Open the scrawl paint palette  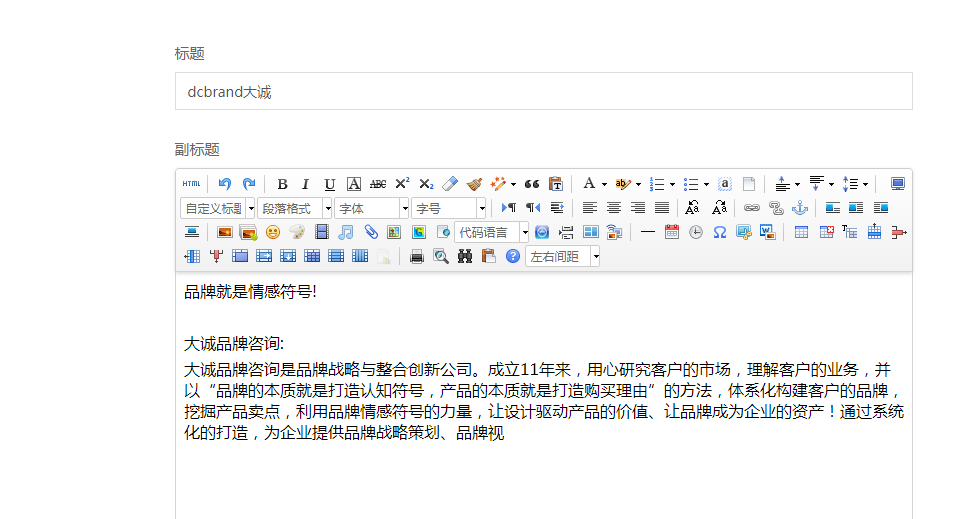point(297,232)
